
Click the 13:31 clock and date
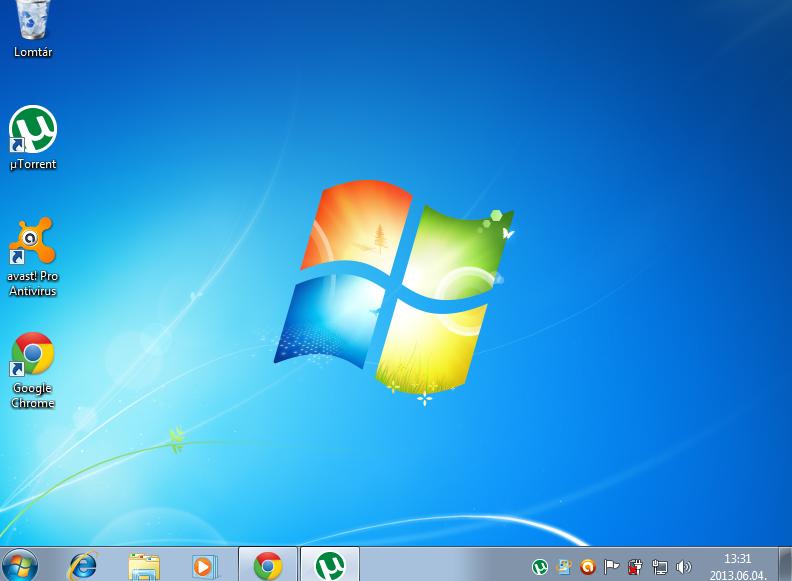(x=738, y=566)
